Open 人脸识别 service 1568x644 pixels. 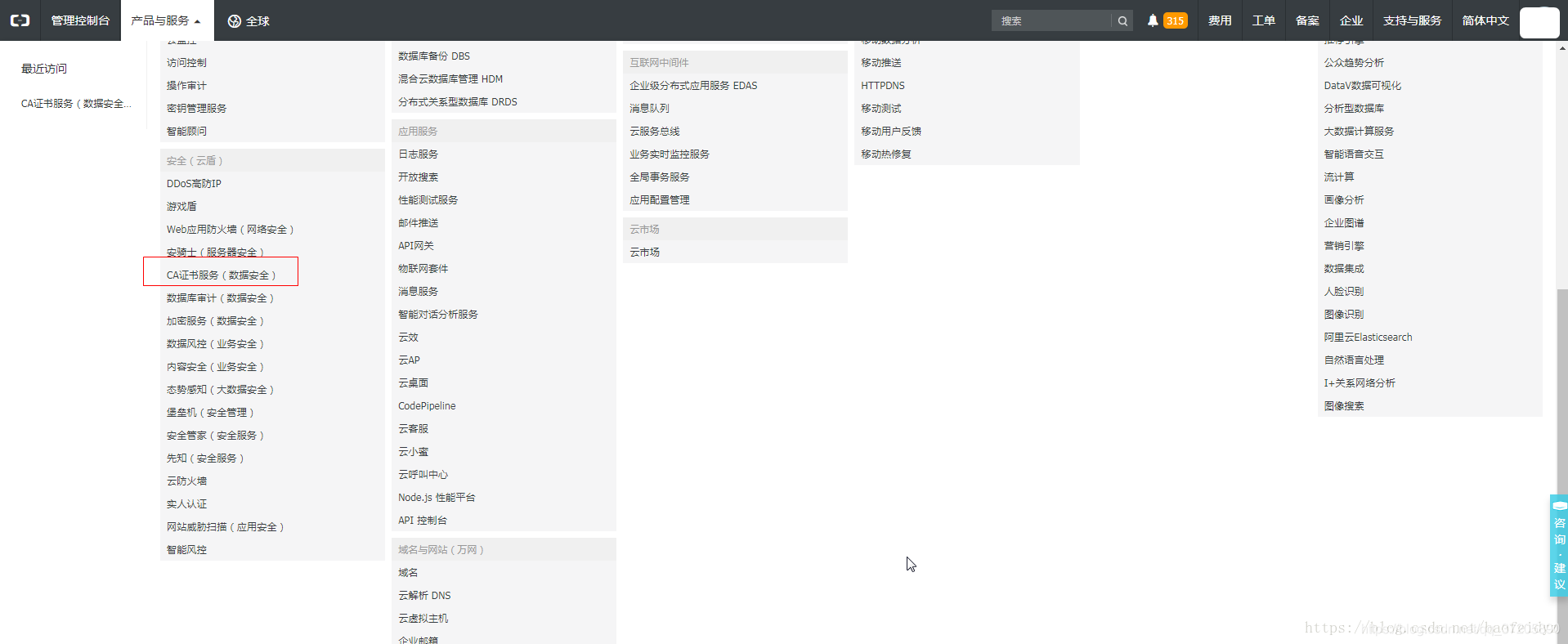pyautogui.click(x=1344, y=292)
